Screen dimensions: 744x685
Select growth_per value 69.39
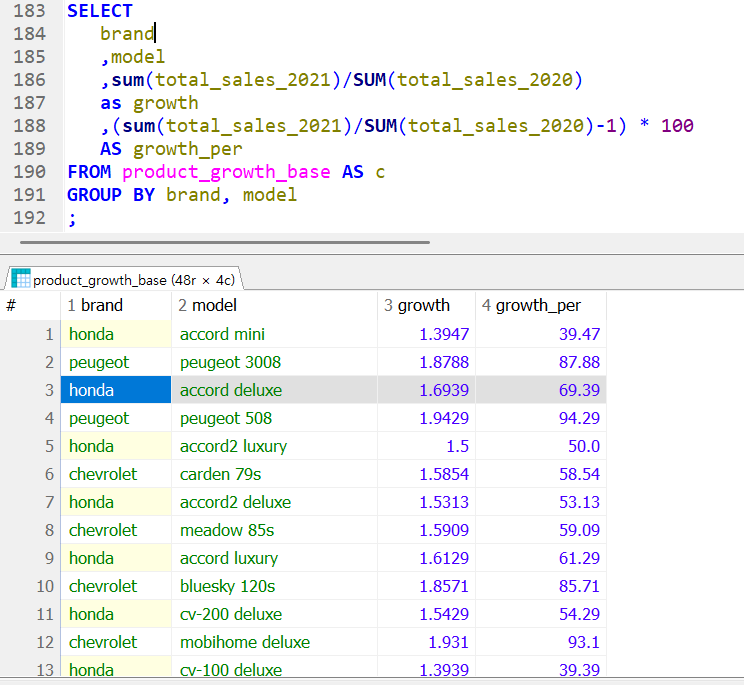click(x=541, y=390)
